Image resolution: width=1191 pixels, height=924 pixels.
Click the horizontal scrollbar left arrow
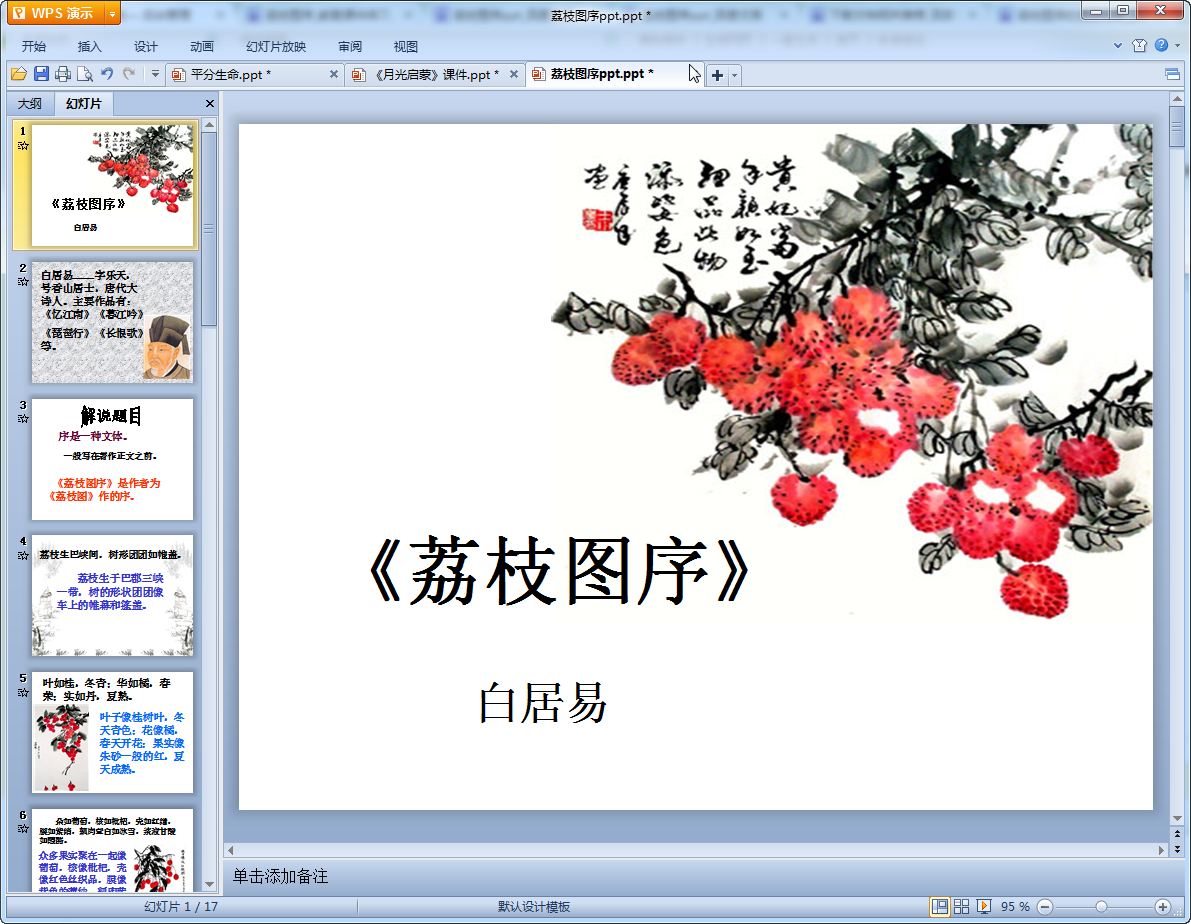[x=230, y=850]
